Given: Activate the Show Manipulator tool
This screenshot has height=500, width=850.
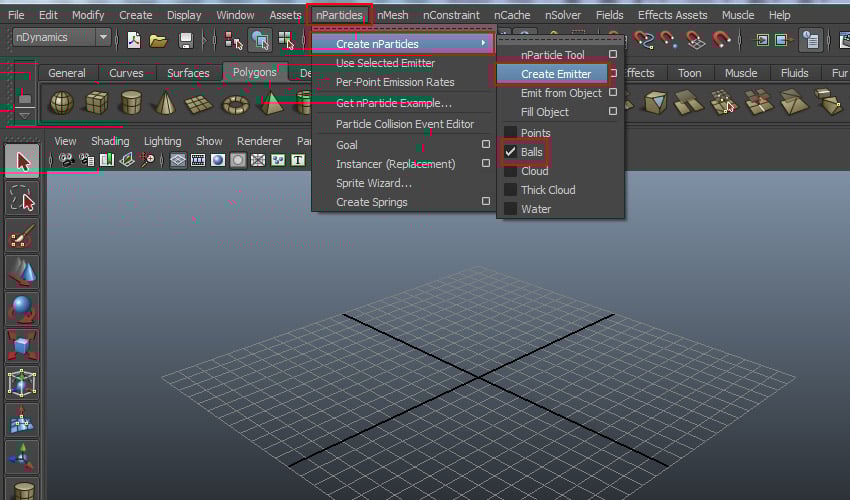Looking at the screenshot, I should pos(22,457).
